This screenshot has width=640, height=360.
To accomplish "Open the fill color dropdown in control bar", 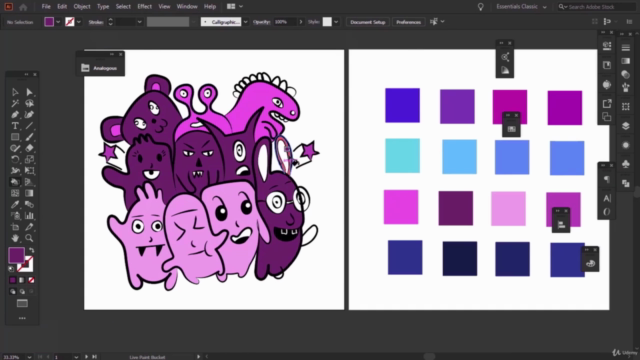I will 58,22.
